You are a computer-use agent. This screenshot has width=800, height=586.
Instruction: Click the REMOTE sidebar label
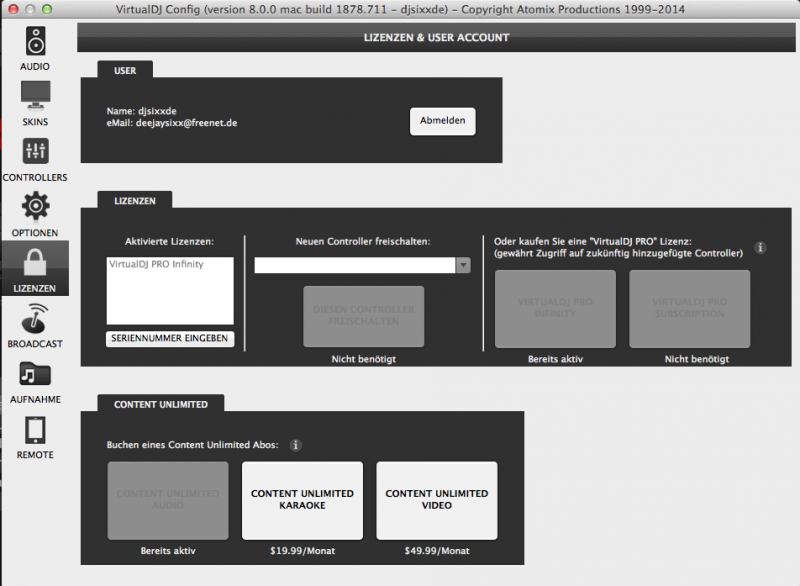(x=35, y=454)
